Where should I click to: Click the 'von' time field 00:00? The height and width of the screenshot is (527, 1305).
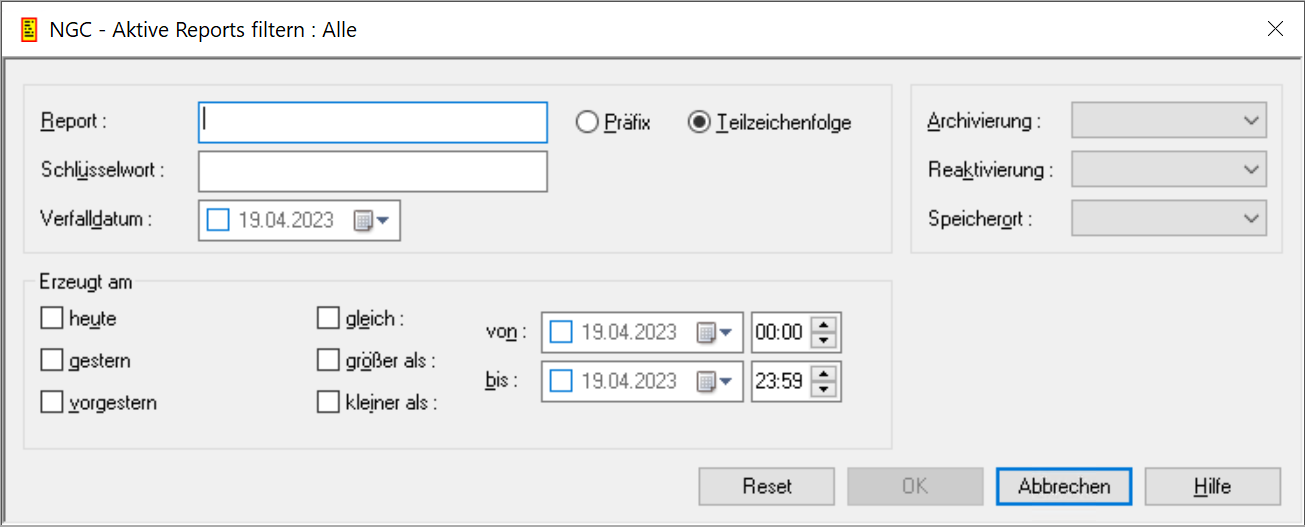click(780, 332)
